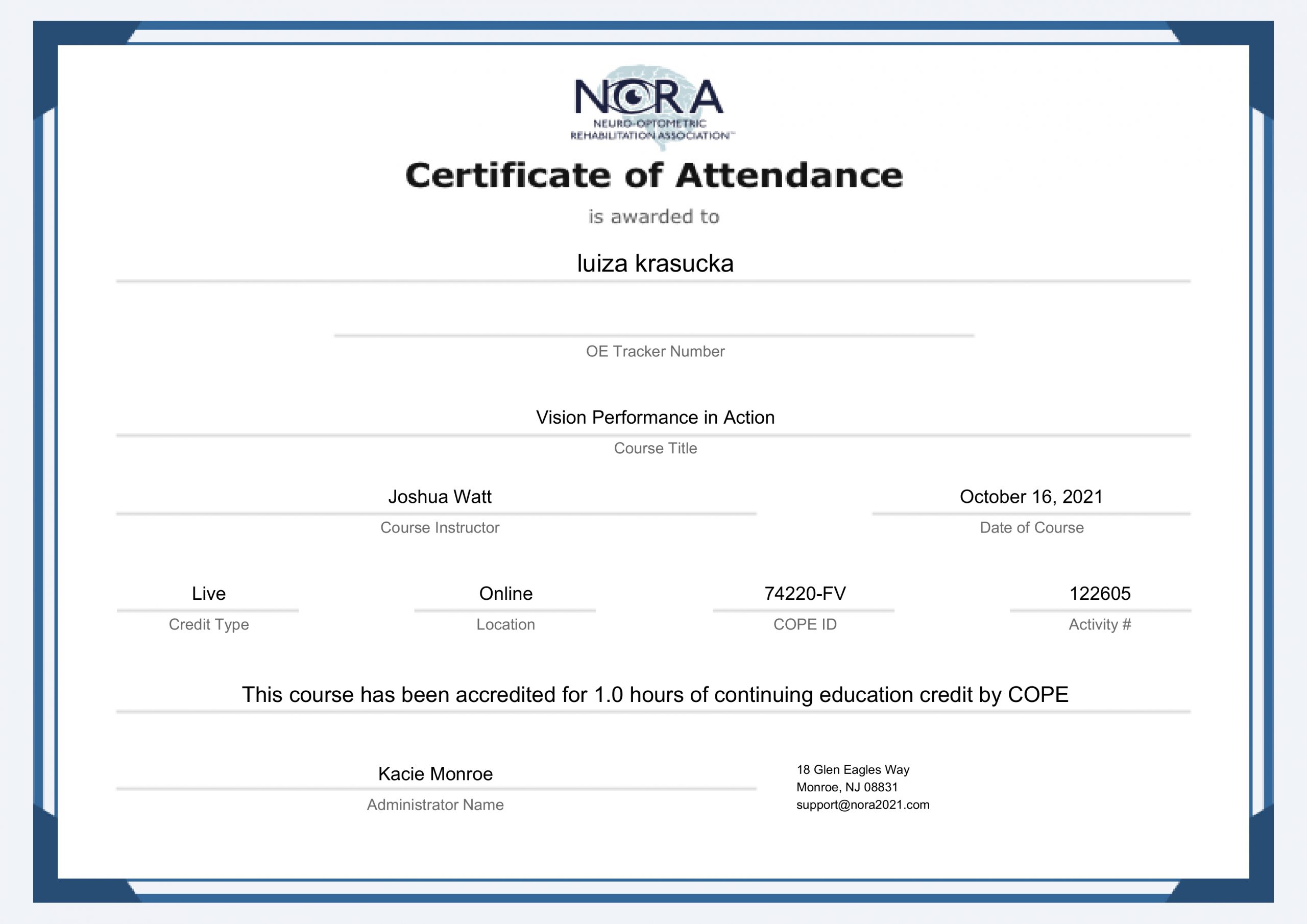Click the 'Location' label
The image size is (1307, 924).
[505, 624]
